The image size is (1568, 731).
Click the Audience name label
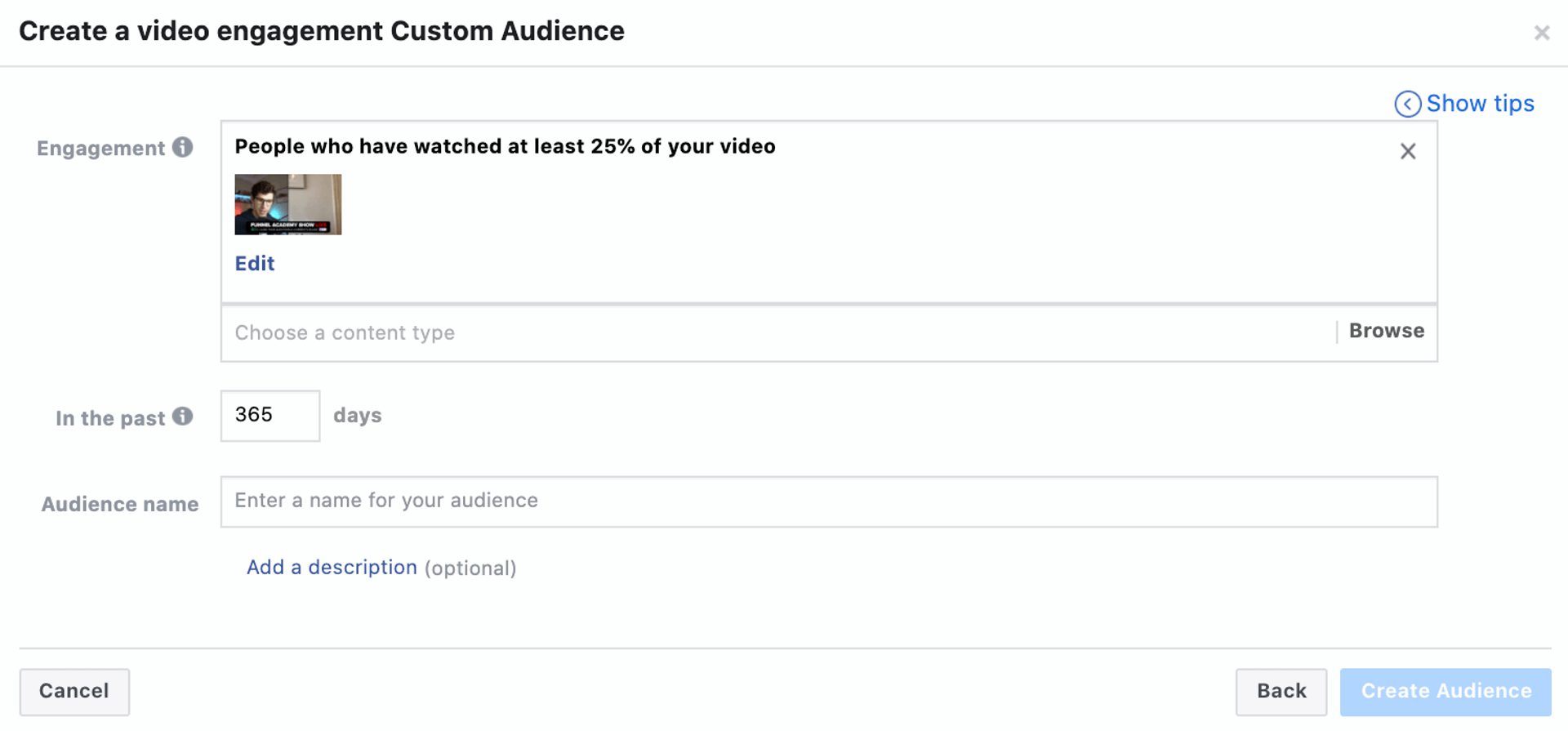[x=120, y=504]
